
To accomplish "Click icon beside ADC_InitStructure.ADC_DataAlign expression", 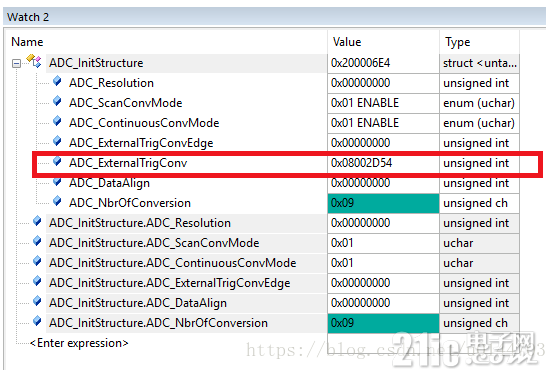I will click(37, 302).
